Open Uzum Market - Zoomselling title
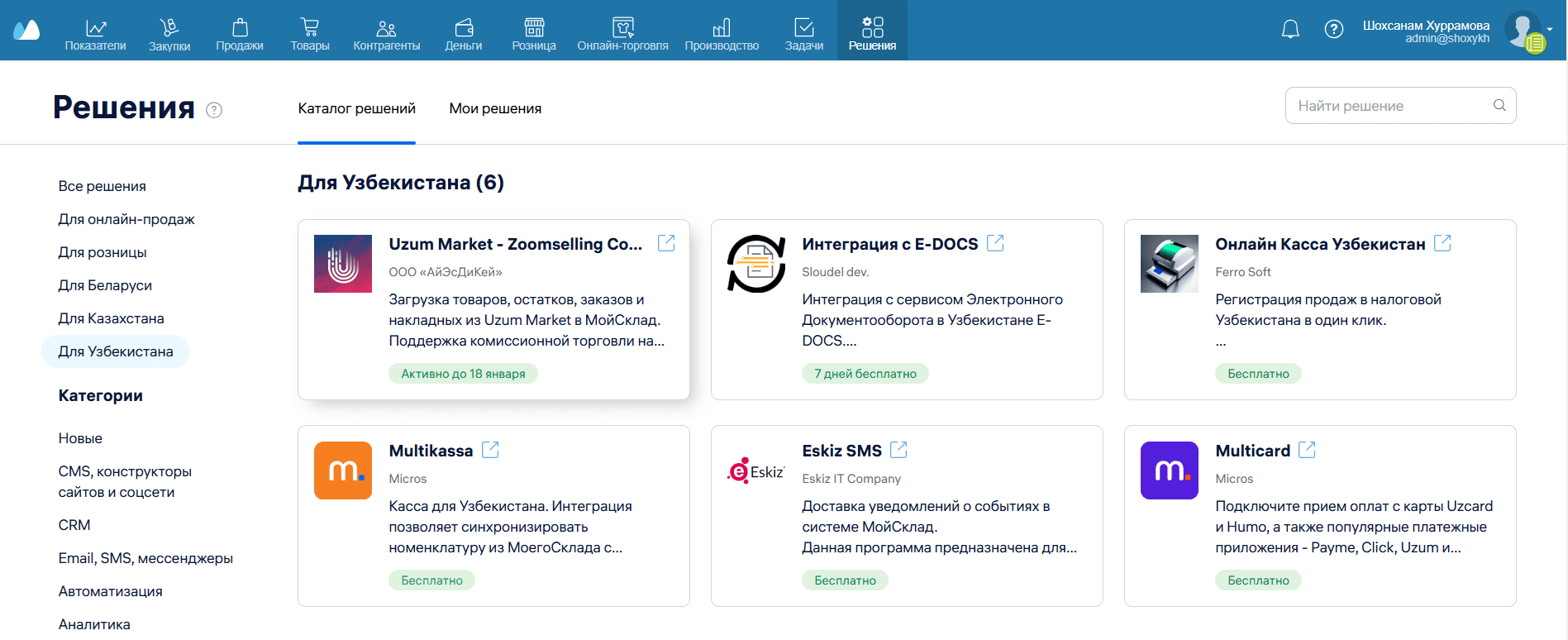Image resolution: width=1568 pixels, height=640 pixels. [x=516, y=244]
